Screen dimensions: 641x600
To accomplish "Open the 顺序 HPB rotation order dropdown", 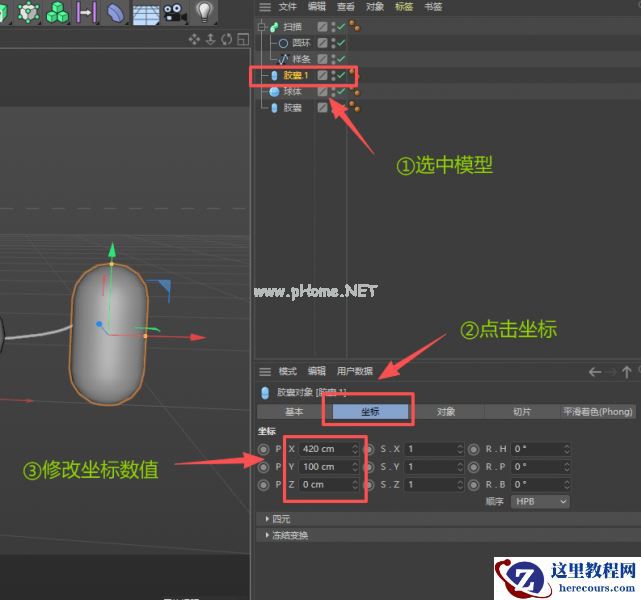I will (540, 501).
